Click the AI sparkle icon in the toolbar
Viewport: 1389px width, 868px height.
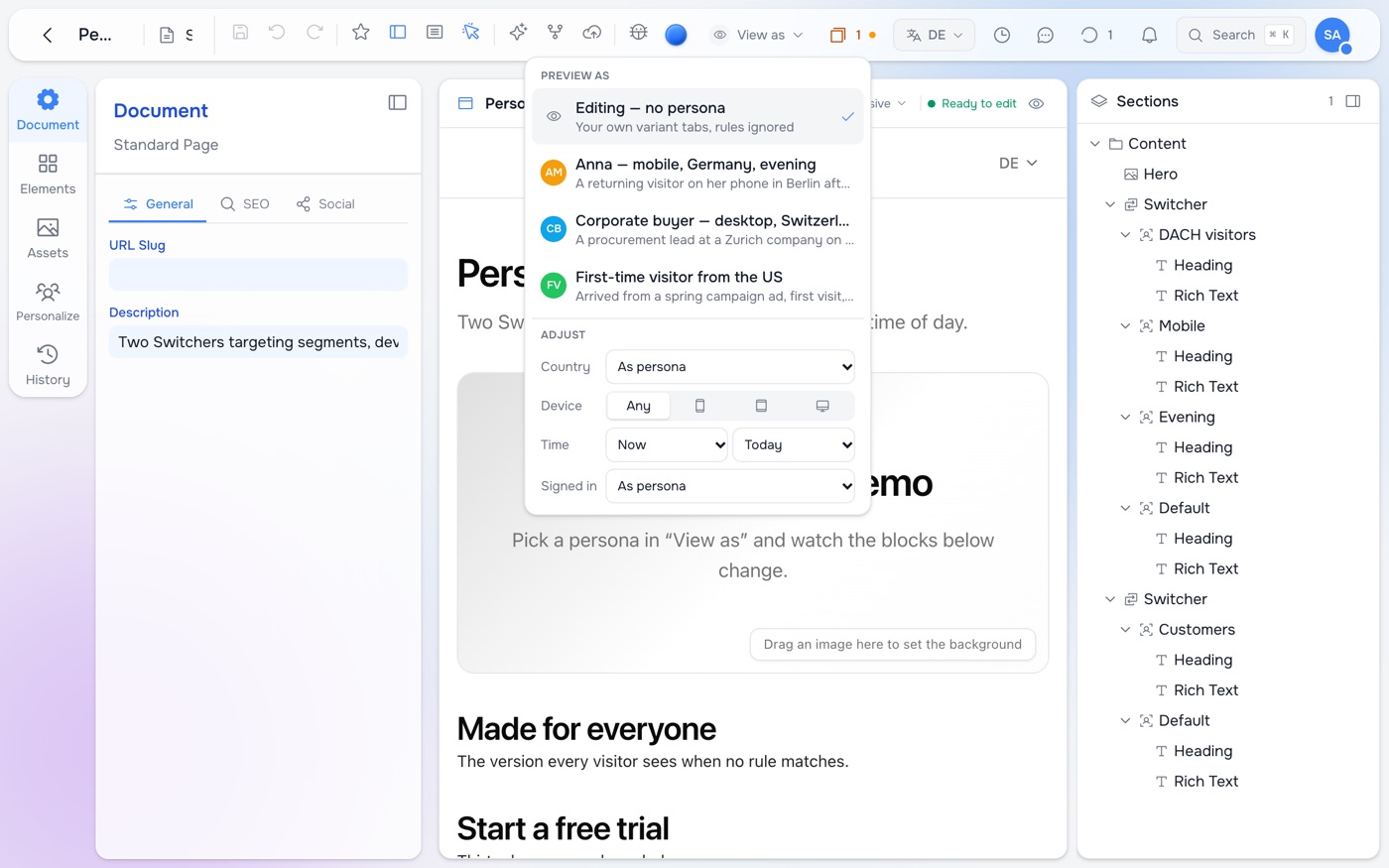[x=518, y=33]
